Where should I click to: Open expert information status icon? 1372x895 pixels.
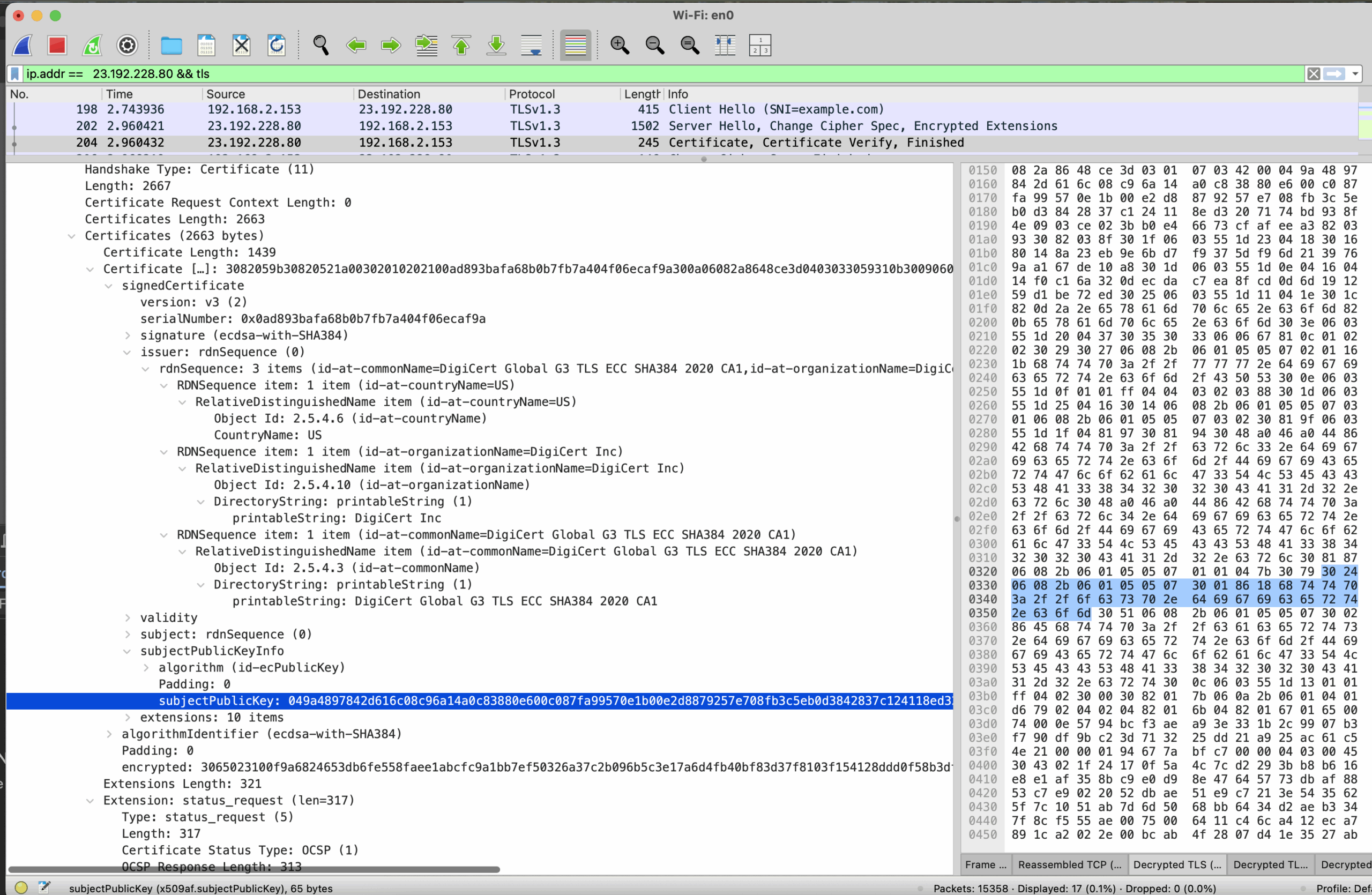21,887
